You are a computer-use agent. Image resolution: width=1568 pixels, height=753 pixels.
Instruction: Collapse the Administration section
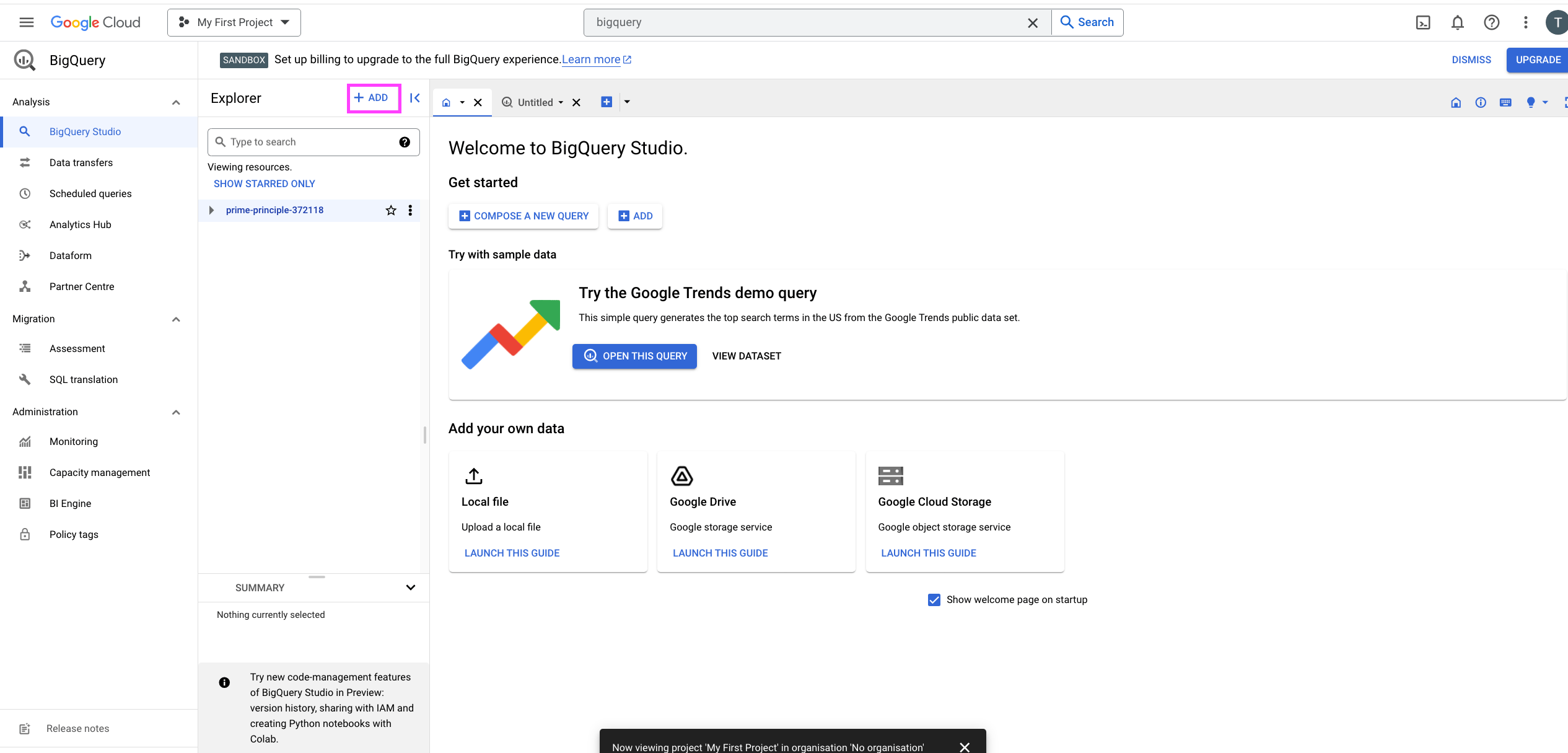176,412
